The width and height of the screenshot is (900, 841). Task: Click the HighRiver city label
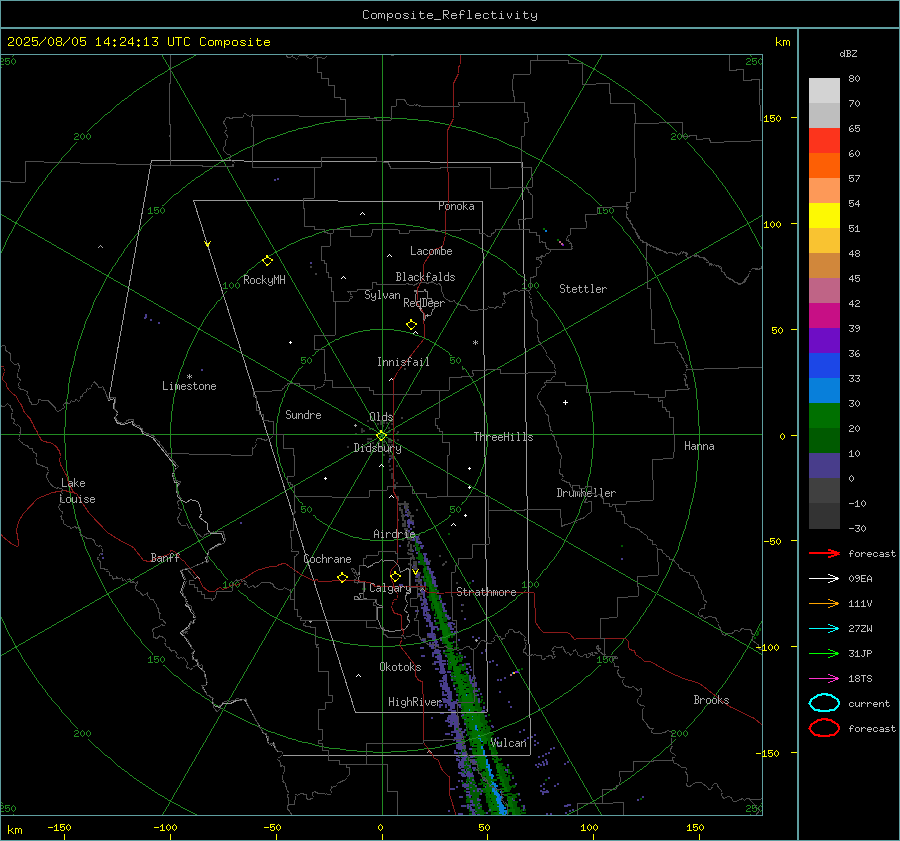[415, 702]
